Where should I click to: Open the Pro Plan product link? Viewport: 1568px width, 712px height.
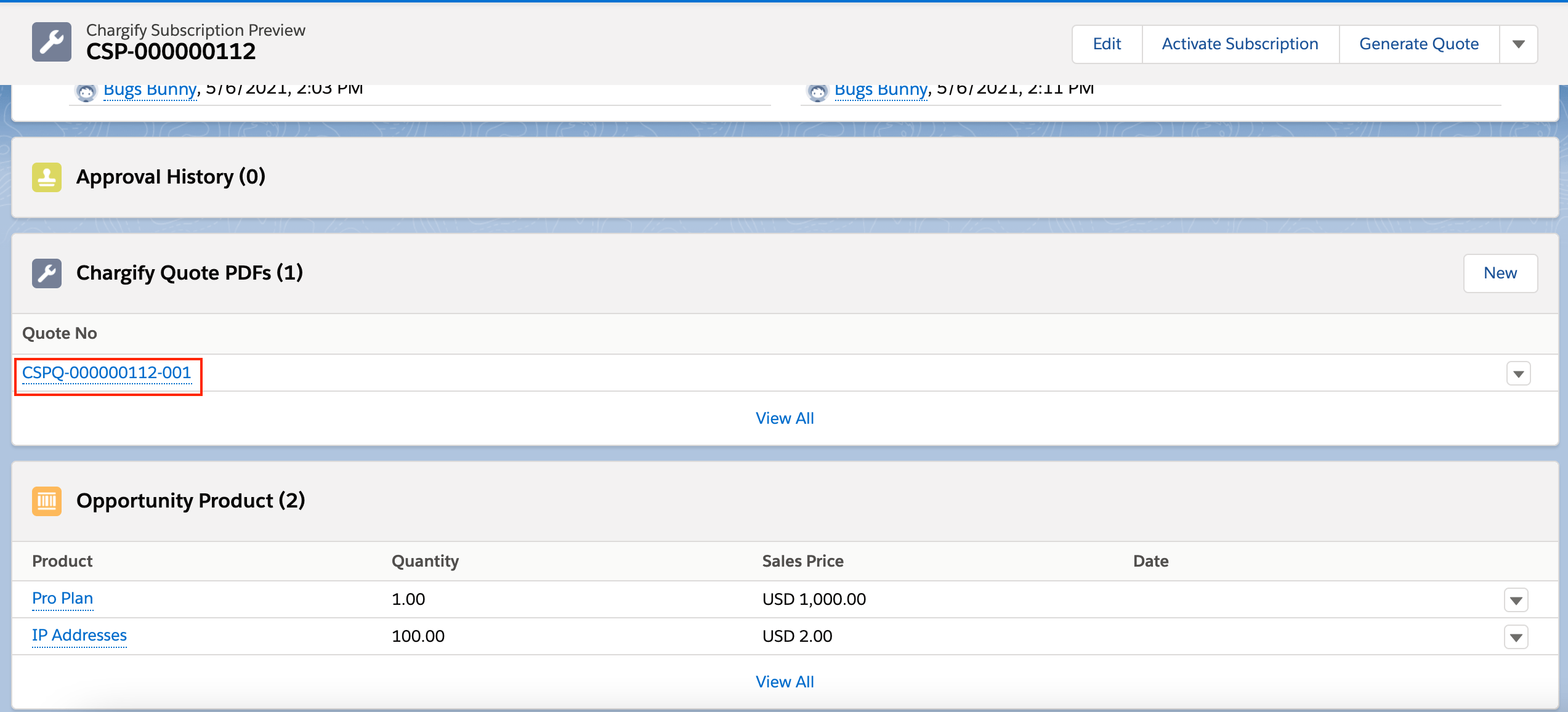click(62, 599)
